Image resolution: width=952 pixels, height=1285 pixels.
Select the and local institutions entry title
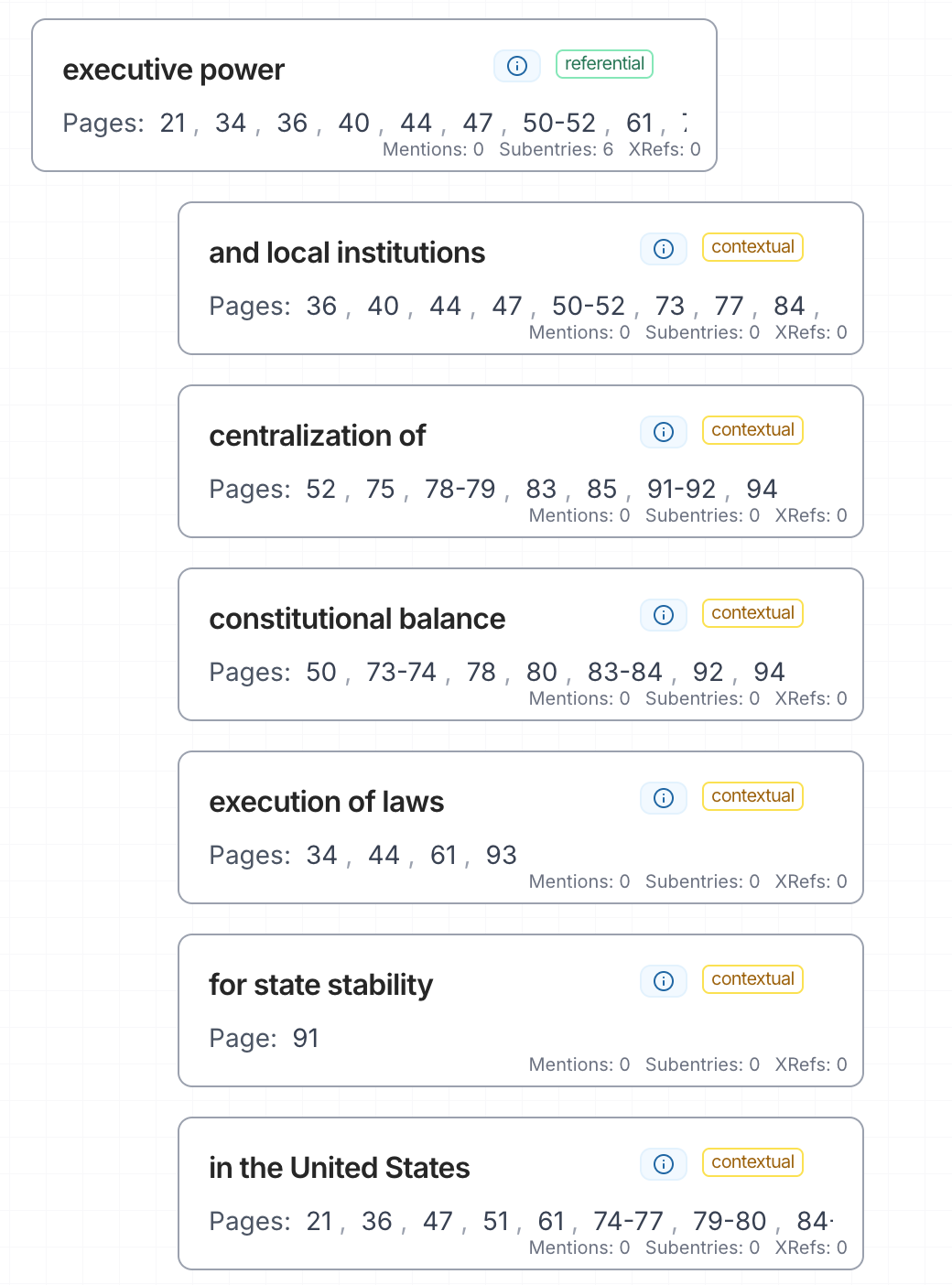pos(347,253)
